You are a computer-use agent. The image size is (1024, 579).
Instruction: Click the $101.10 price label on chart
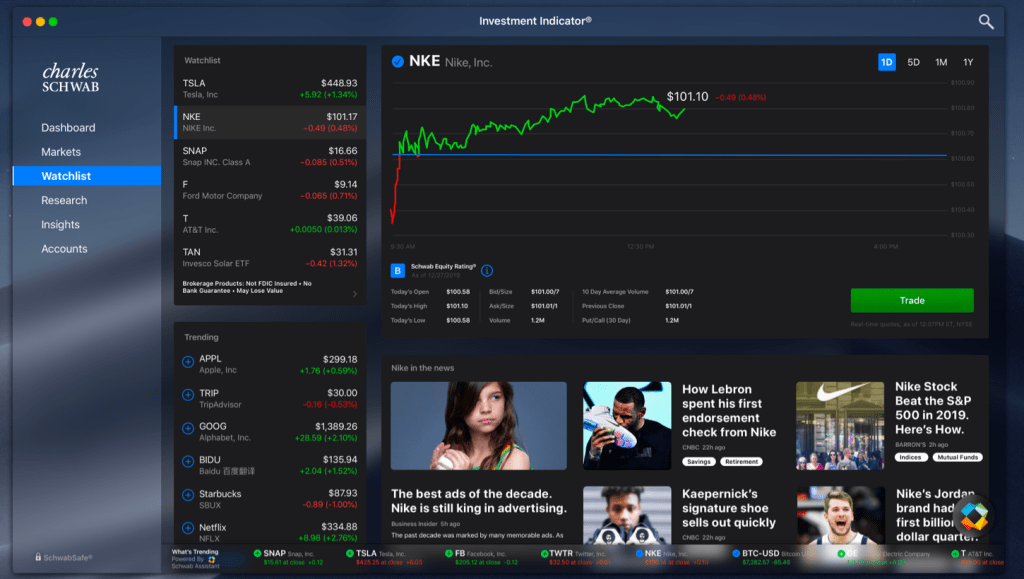point(687,97)
